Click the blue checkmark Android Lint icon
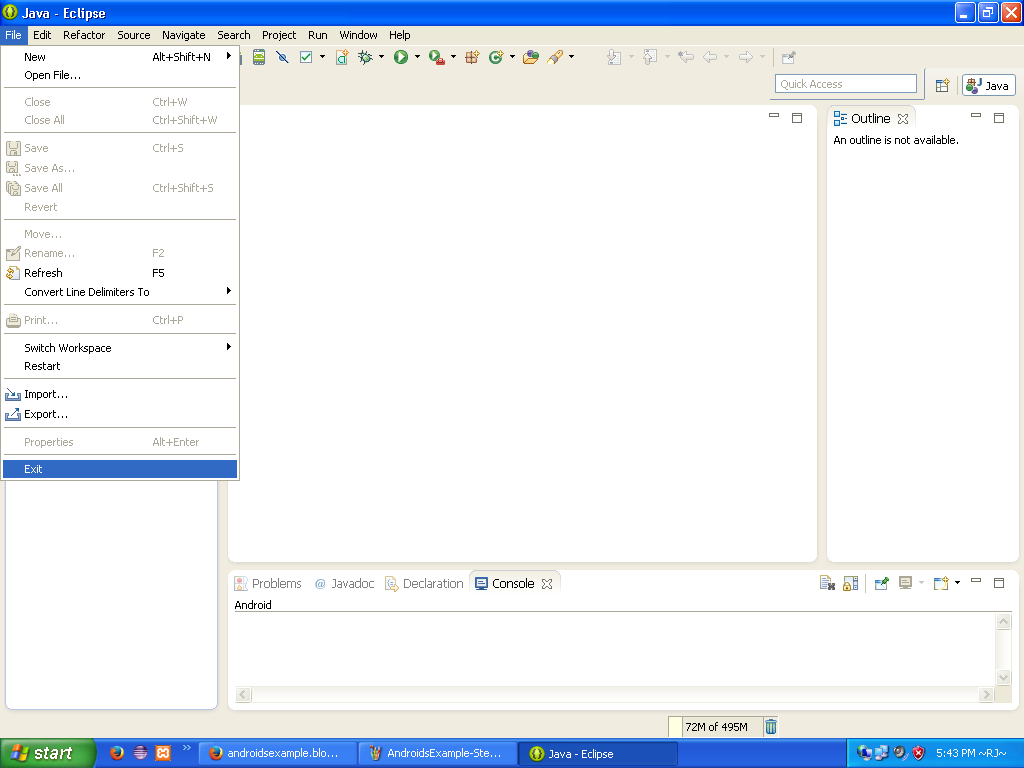Viewport: 1024px width, 768px height. pyautogui.click(x=306, y=57)
